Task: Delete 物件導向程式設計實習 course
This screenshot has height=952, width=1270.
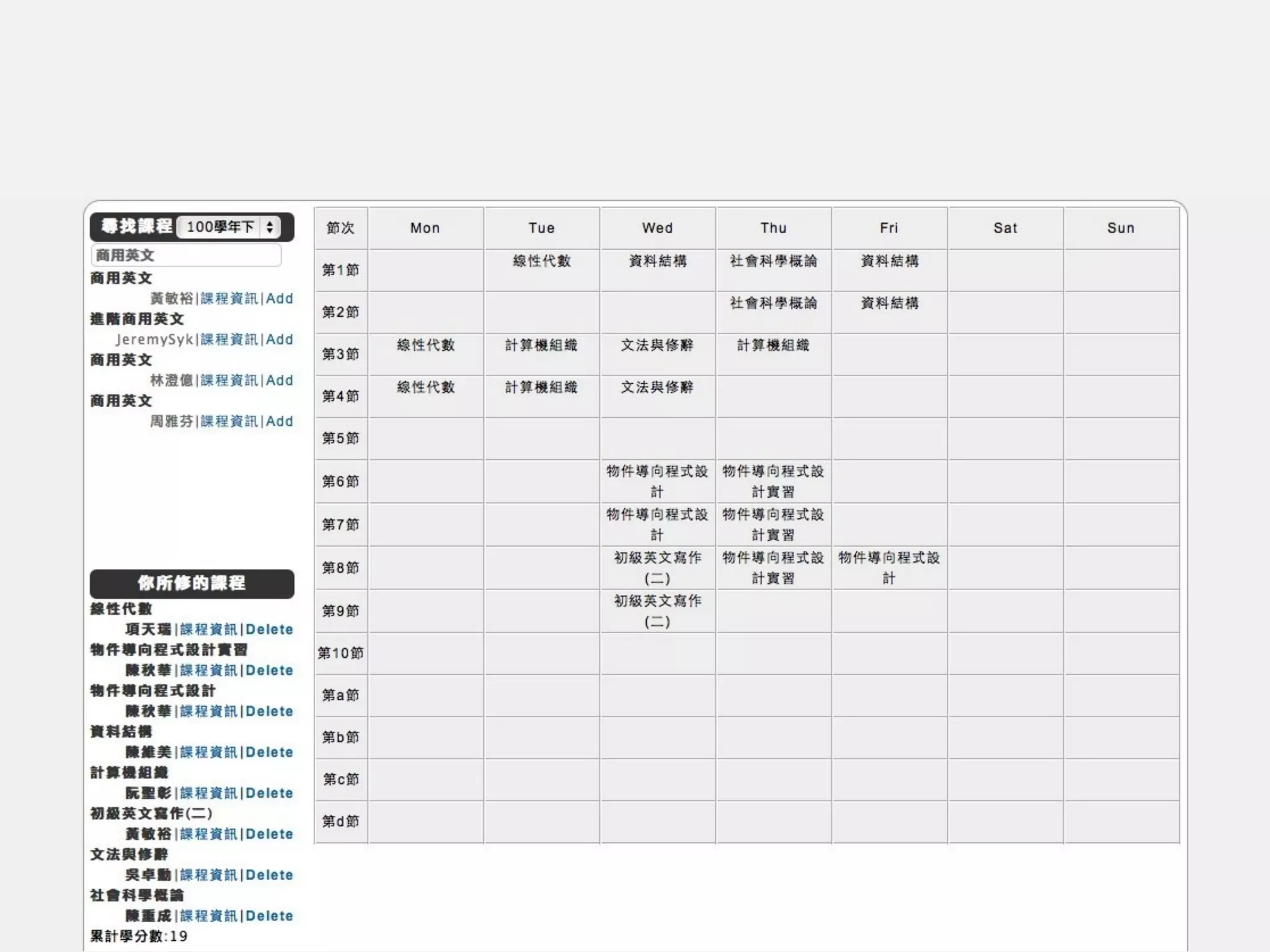Action: pos(269,671)
